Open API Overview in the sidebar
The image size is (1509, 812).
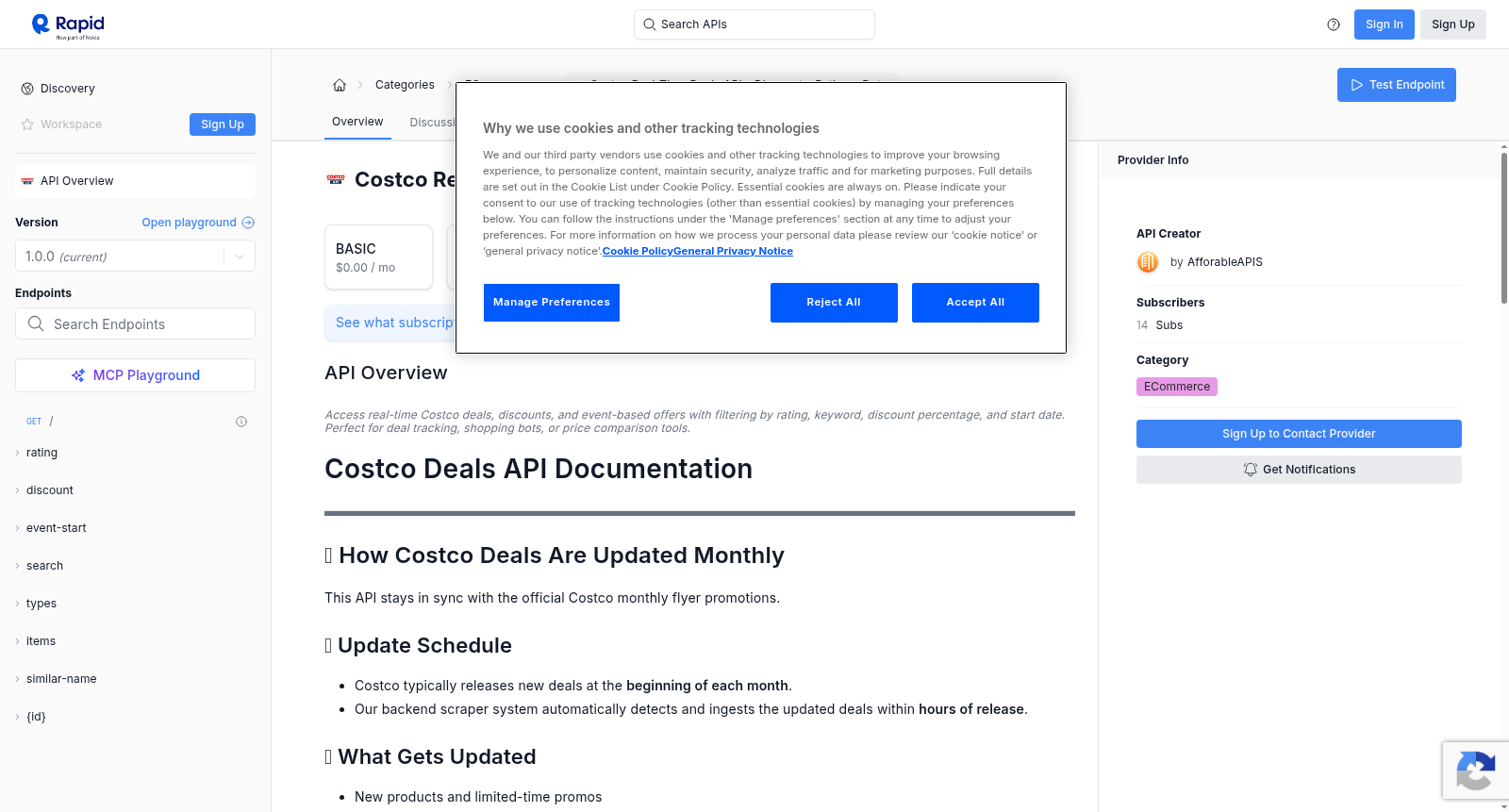[x=135, y=181]
